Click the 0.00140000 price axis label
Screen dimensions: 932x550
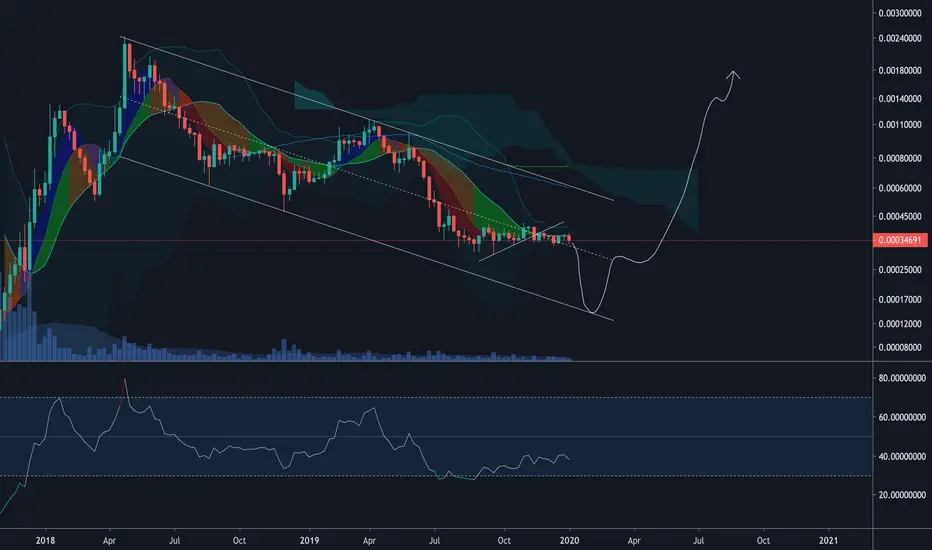900,98
